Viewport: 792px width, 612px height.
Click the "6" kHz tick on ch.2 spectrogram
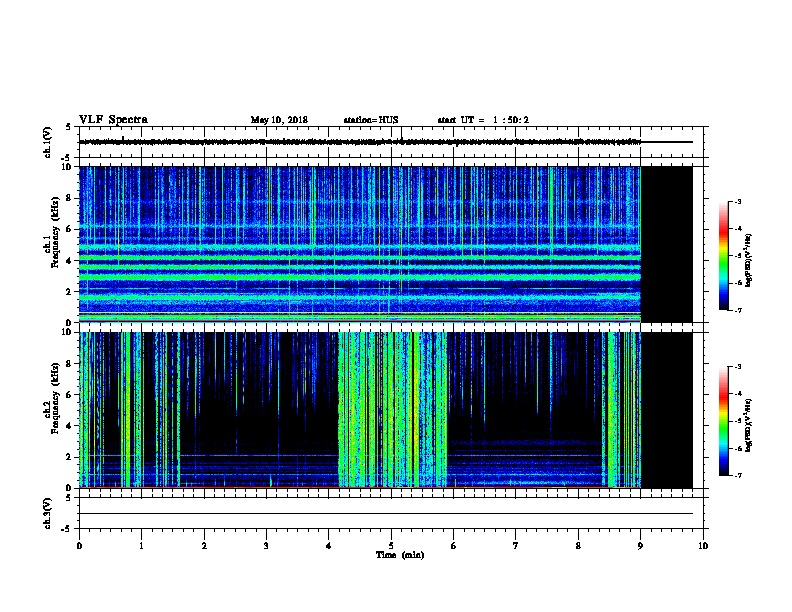click(70, 394)
